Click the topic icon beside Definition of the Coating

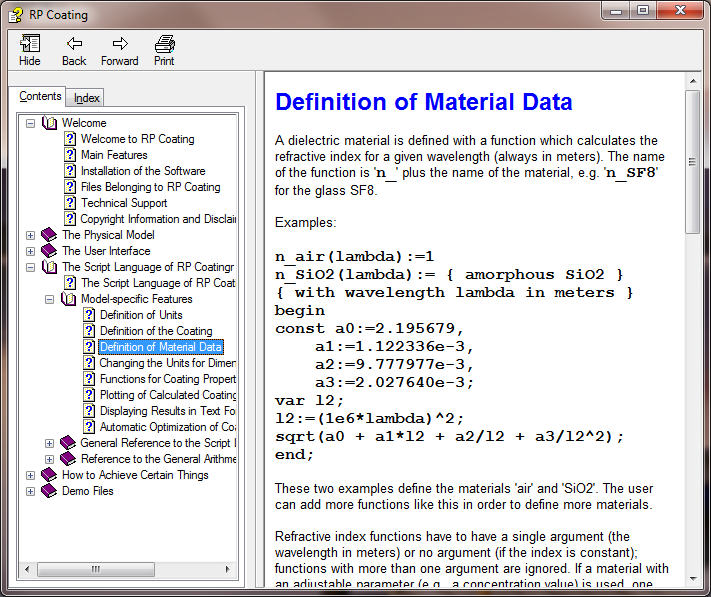pyautogui.click(x=89, y=331)
